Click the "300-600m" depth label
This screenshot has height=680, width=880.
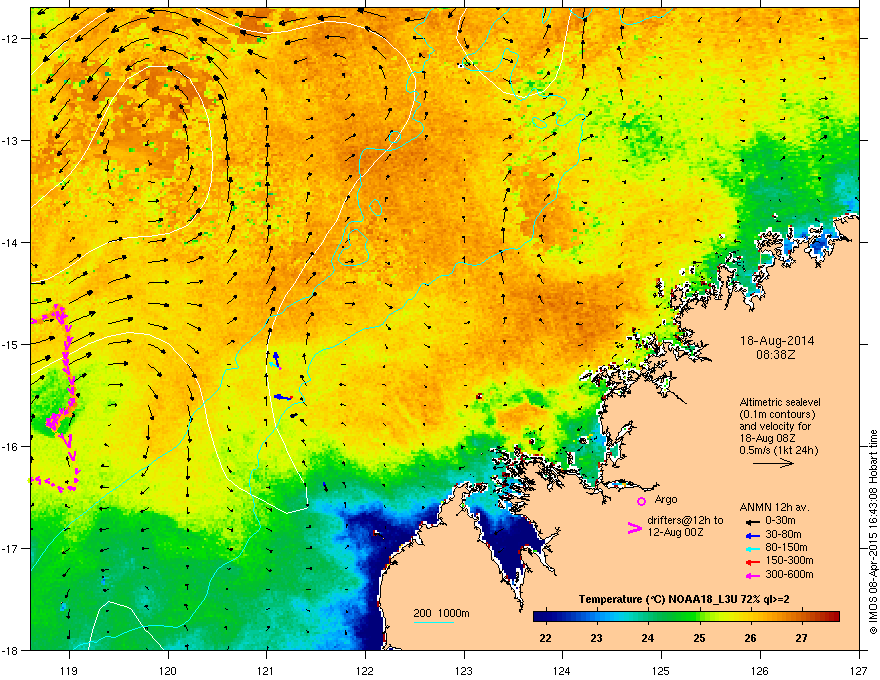[789, 574]
